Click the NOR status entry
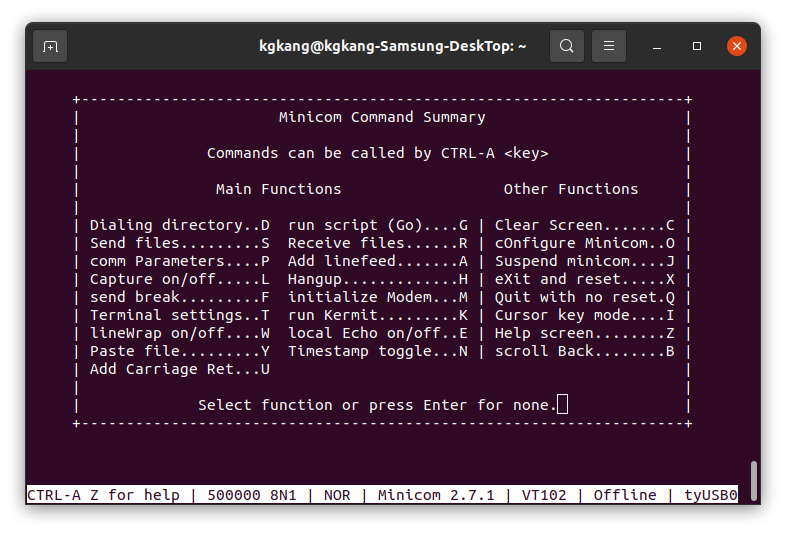This screenshot has height=533, width=786. tap(337, 495)
